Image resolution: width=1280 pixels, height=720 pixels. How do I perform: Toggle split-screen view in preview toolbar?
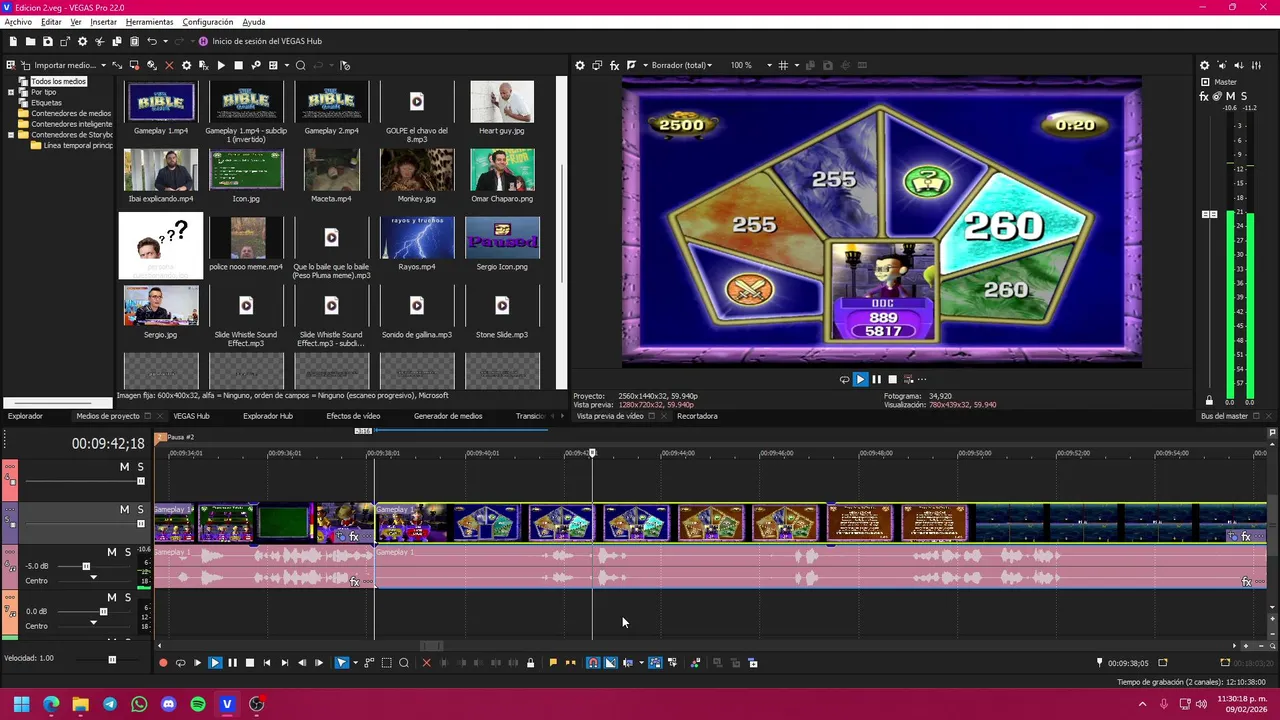coord(632,65)
